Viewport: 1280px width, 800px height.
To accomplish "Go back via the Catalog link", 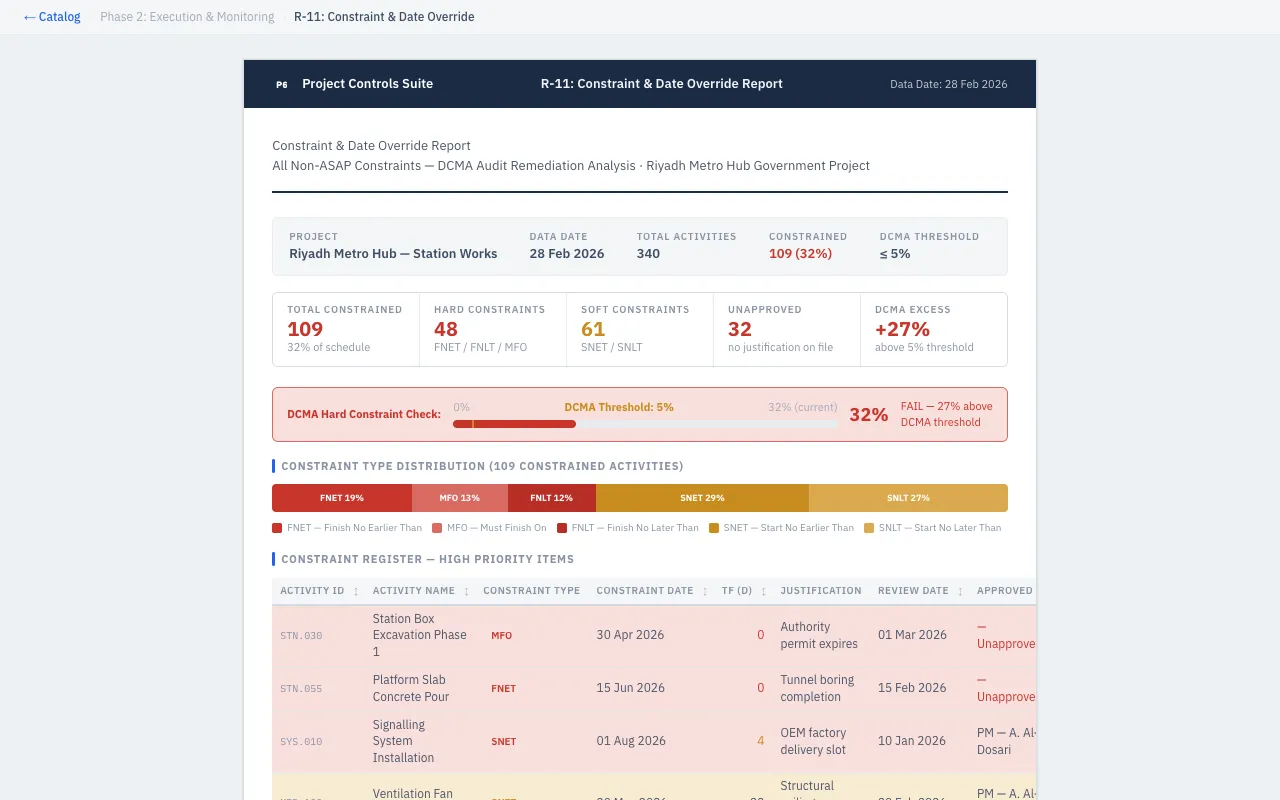I will 52,17.
